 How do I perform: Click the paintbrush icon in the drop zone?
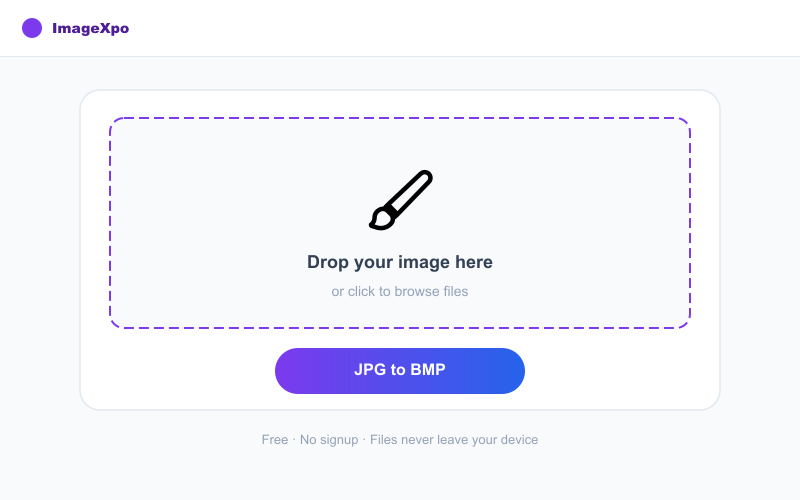401,200
